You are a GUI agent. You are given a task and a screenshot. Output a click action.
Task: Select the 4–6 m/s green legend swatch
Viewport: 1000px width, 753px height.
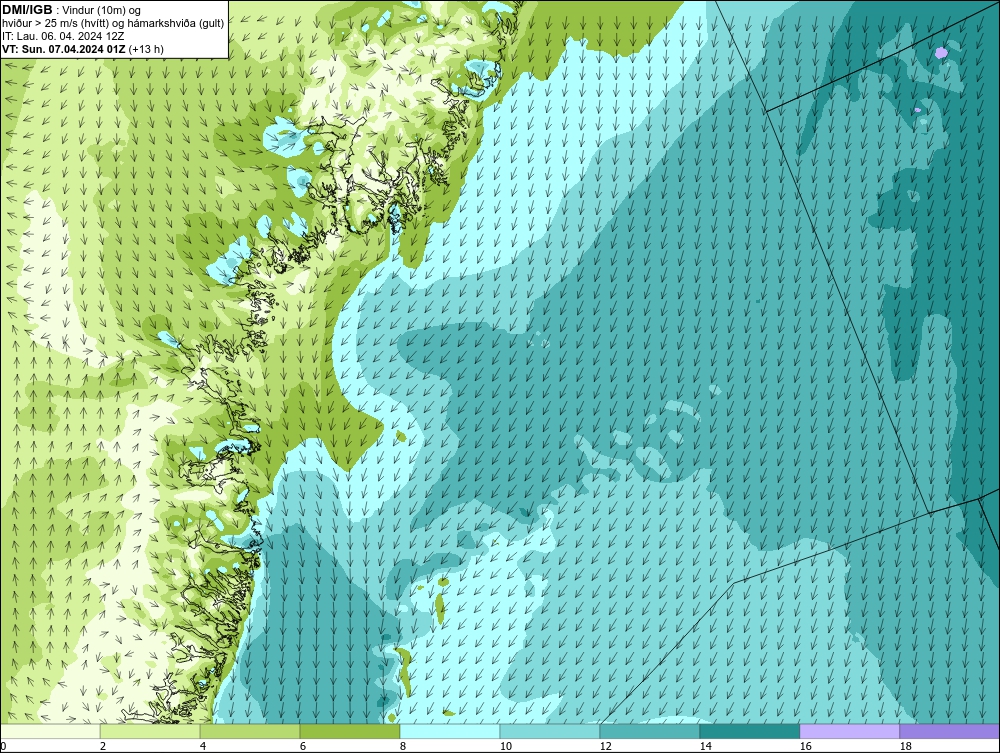[x=250, y=731]
